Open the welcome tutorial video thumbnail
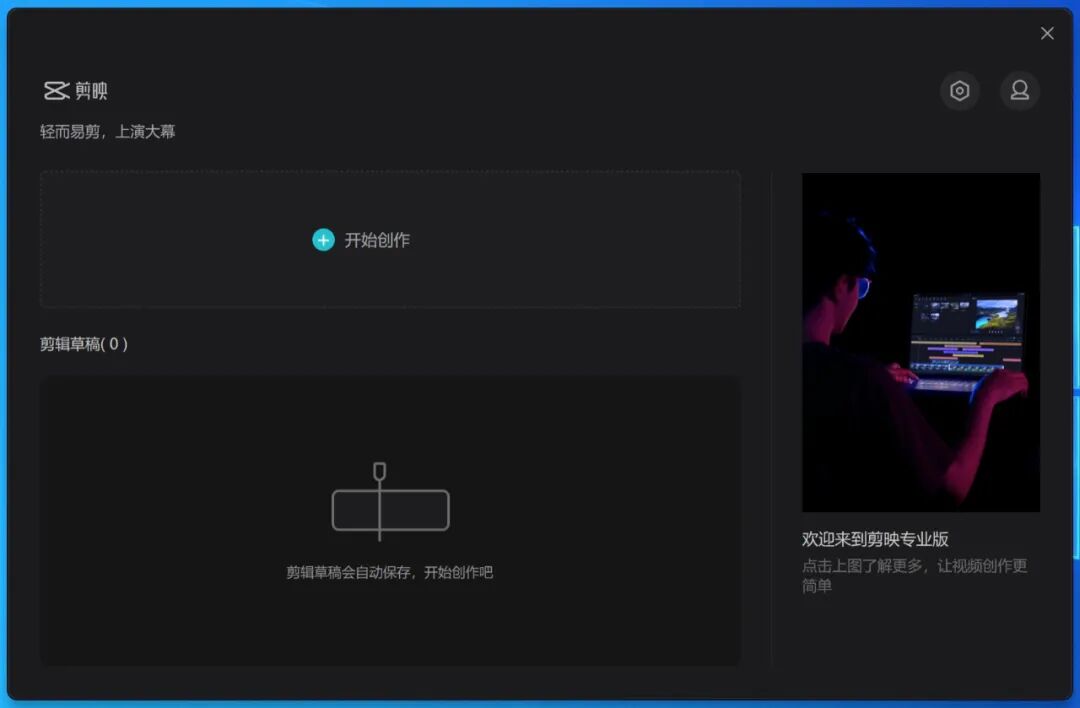This screenshot has width=1080, height=708. click(x=920, y=341)
